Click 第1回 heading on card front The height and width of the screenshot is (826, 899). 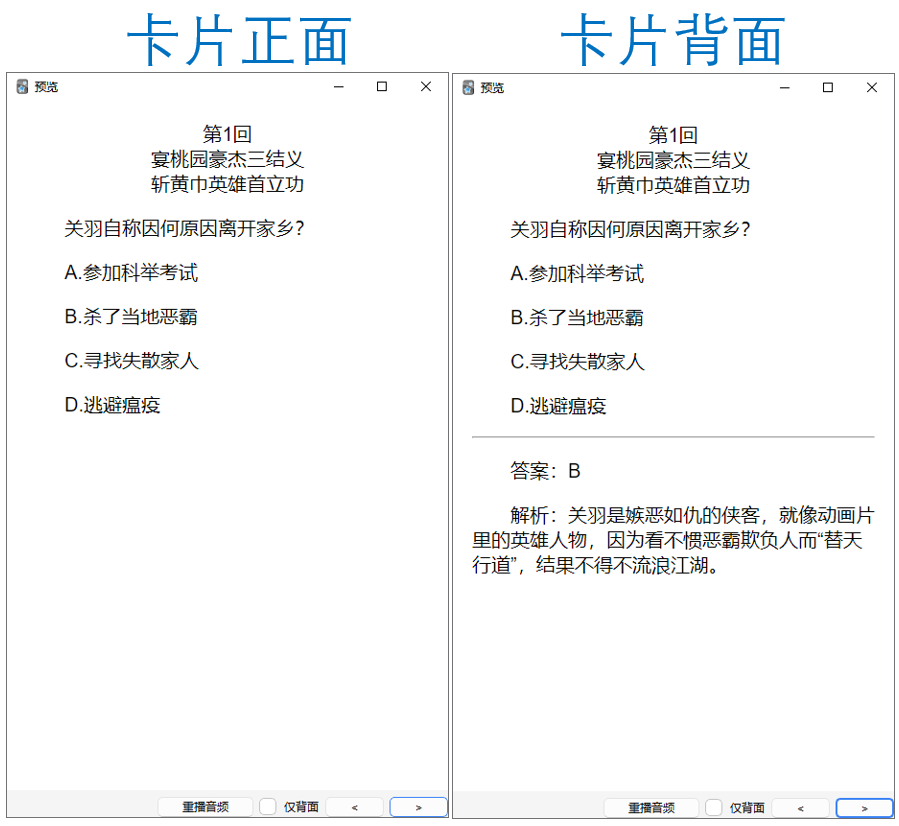[227, 134]
